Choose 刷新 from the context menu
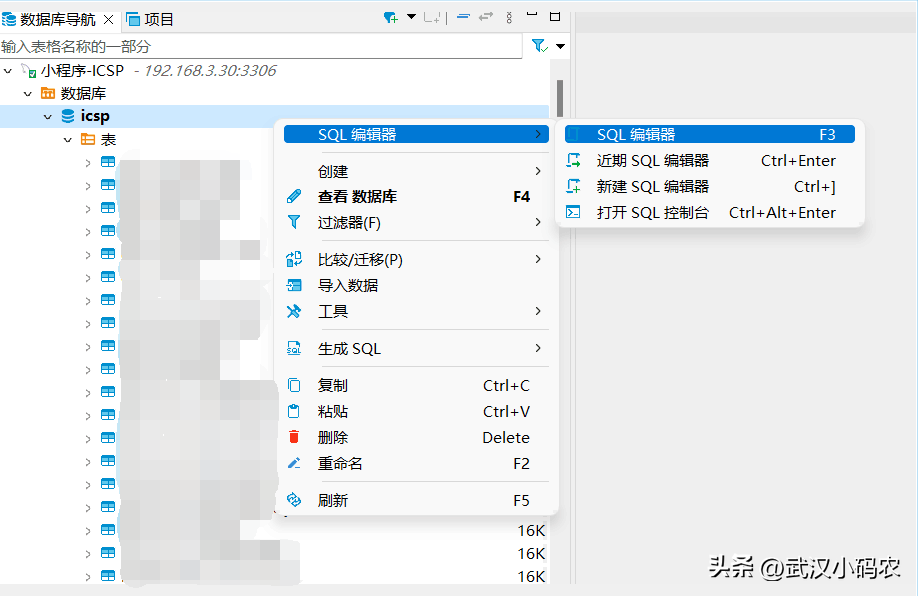The height and width of the screenshot is (596, 918). 333,500
